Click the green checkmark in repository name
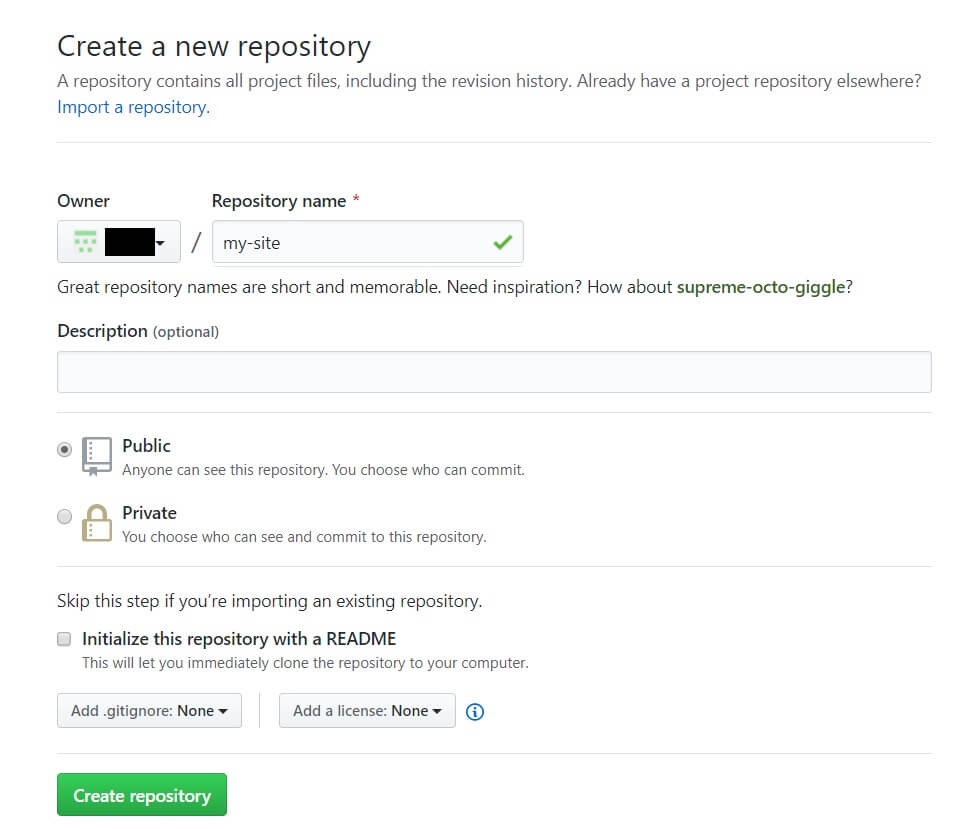Screen dimensions: 973x829 coord(502,242)
